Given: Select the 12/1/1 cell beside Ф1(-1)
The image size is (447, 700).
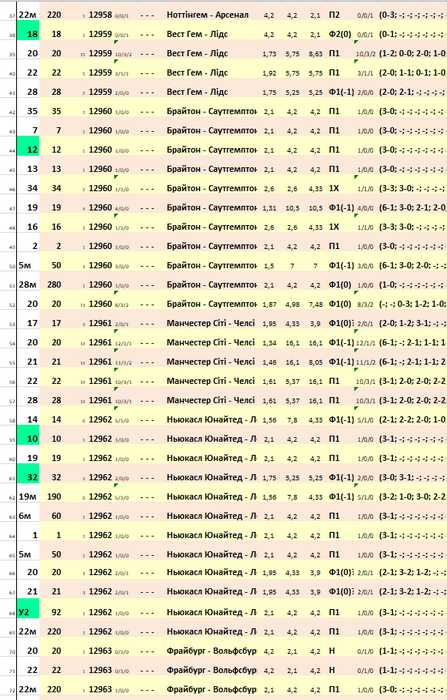Looking at the screenshot, I should pos(365,343).
